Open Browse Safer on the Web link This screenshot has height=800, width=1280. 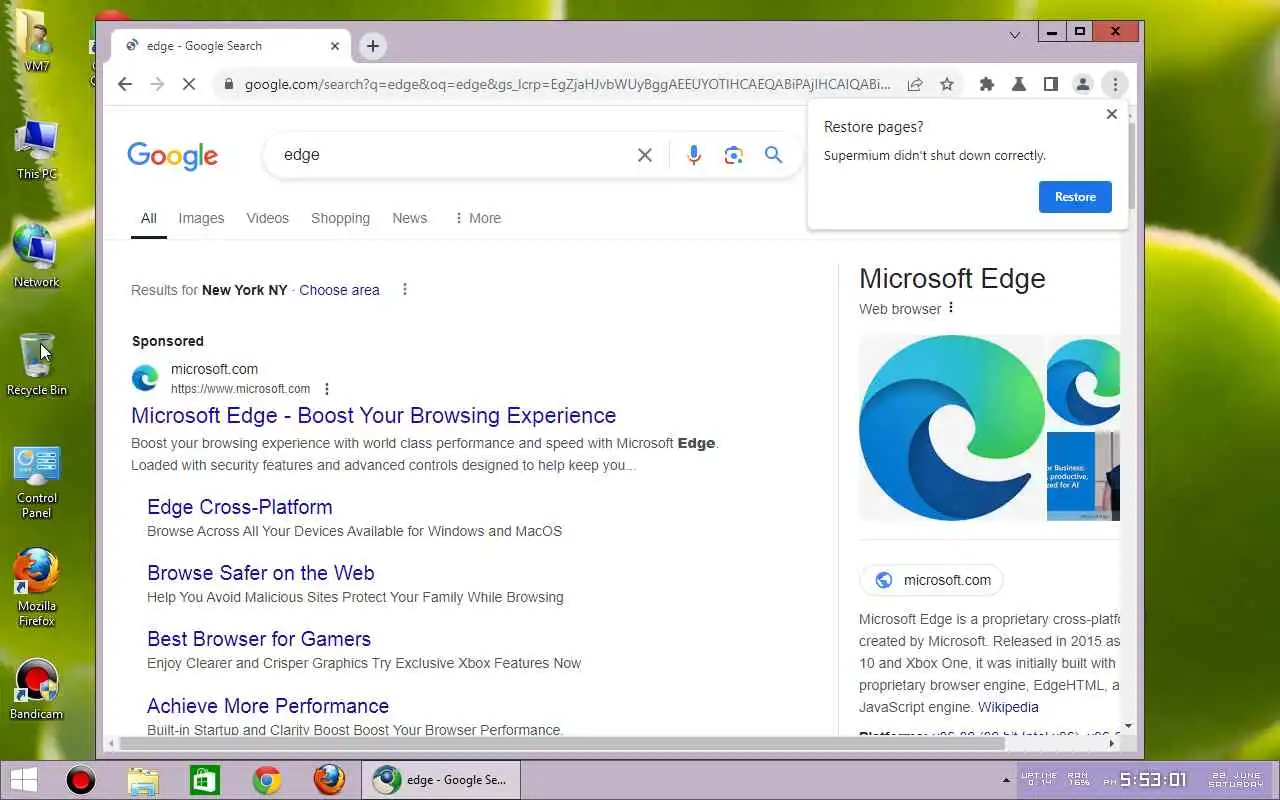[x=261, y=573]
